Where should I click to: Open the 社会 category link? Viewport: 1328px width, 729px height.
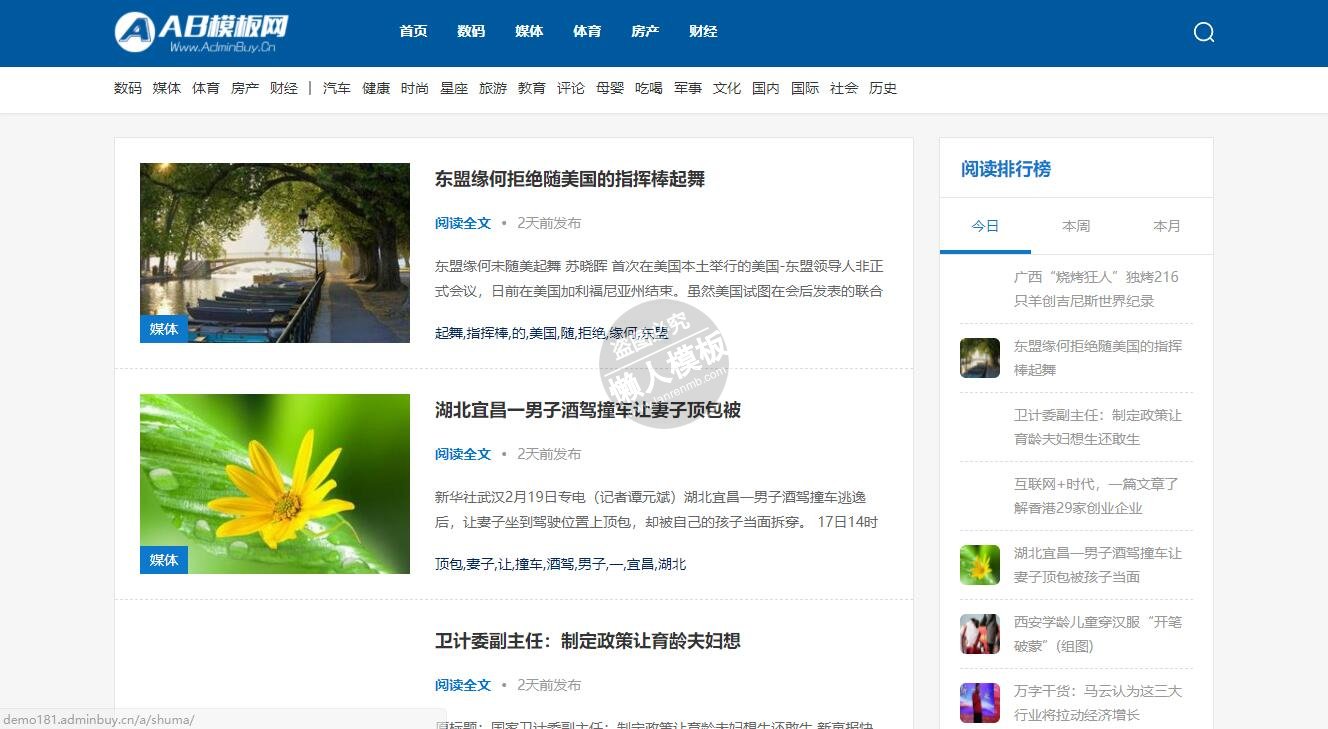(x=844, y=88)
